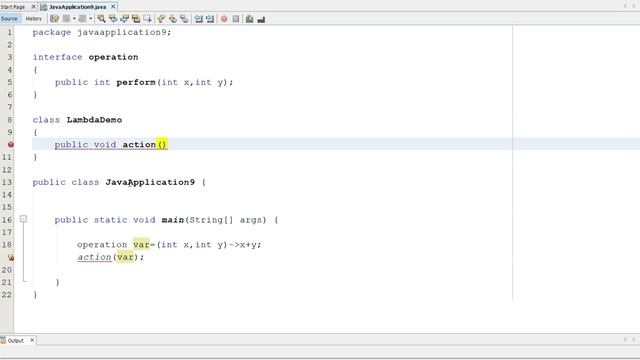Close the Start Page tab

(33, 7)
